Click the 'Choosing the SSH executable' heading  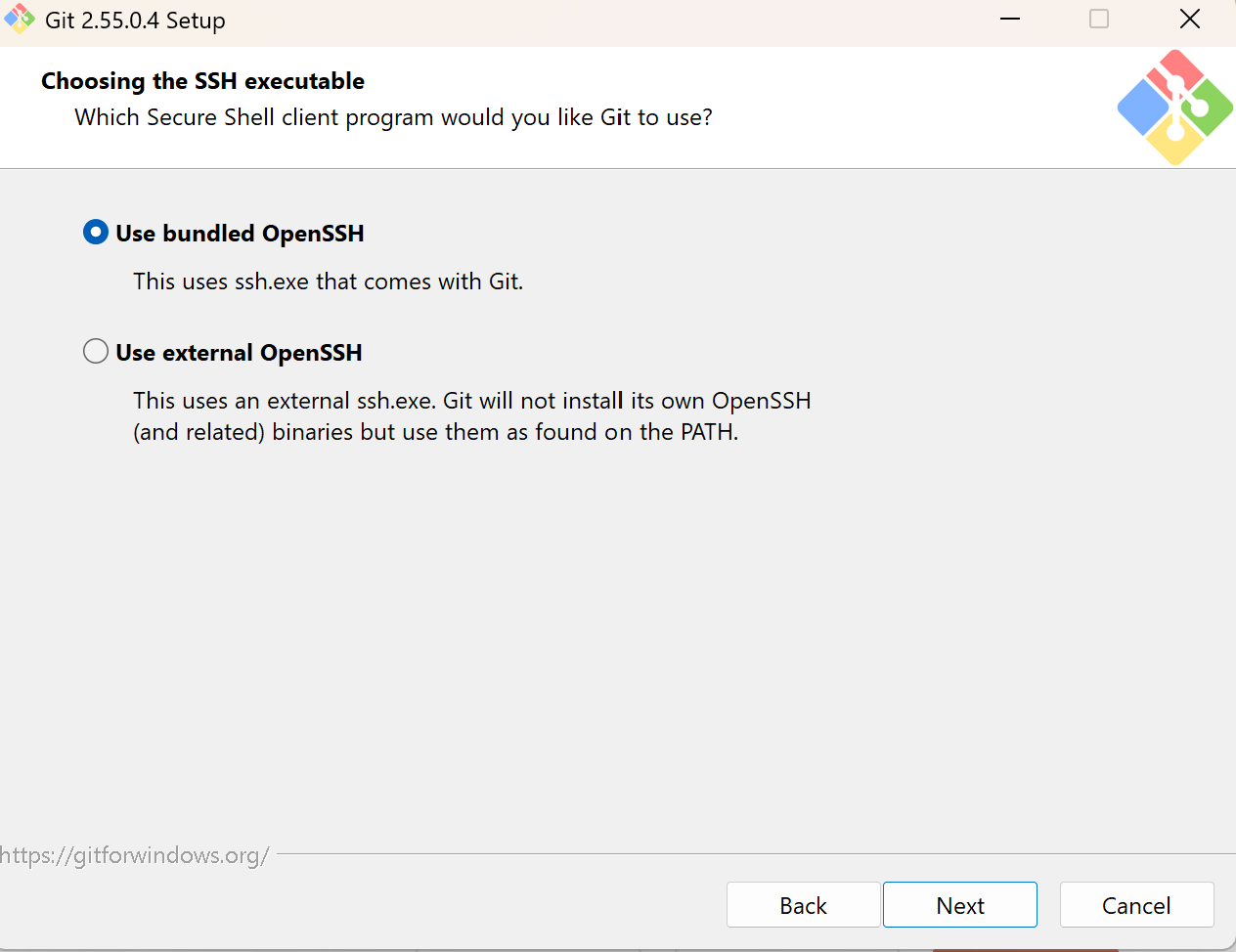pyautogui.click(x=202, y=81)
